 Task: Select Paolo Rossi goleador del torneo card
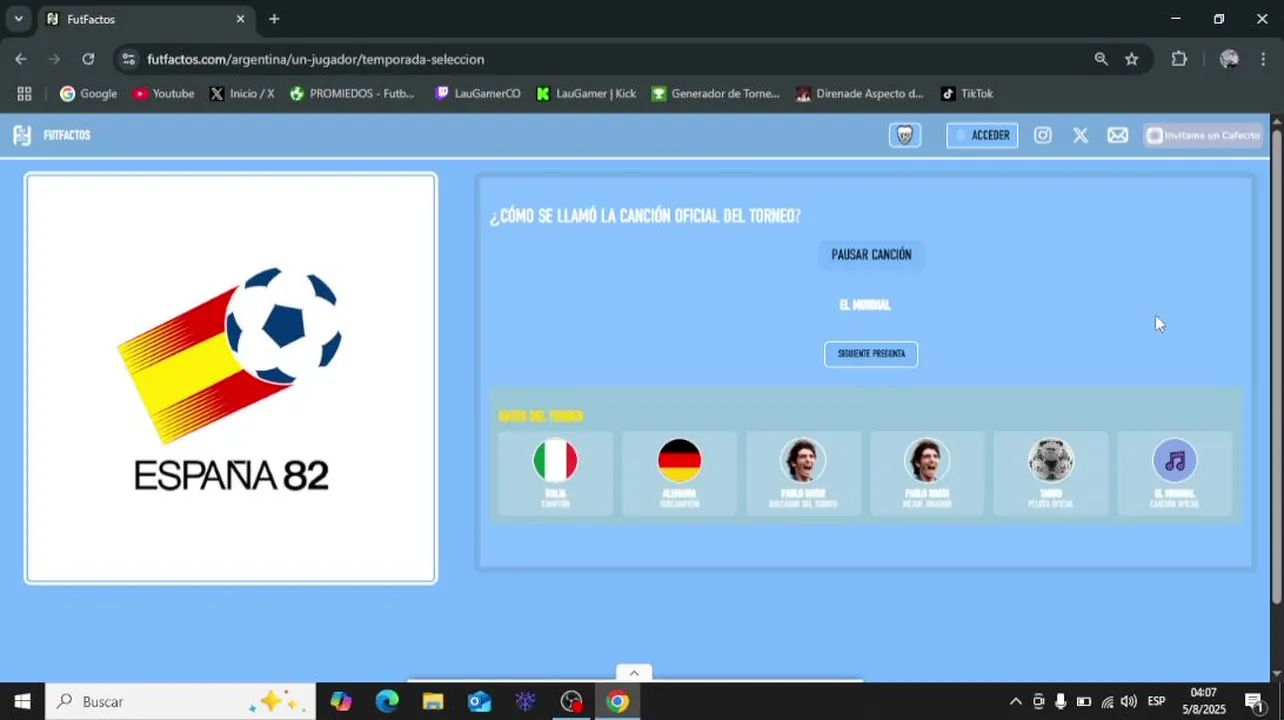click(803, 473)
